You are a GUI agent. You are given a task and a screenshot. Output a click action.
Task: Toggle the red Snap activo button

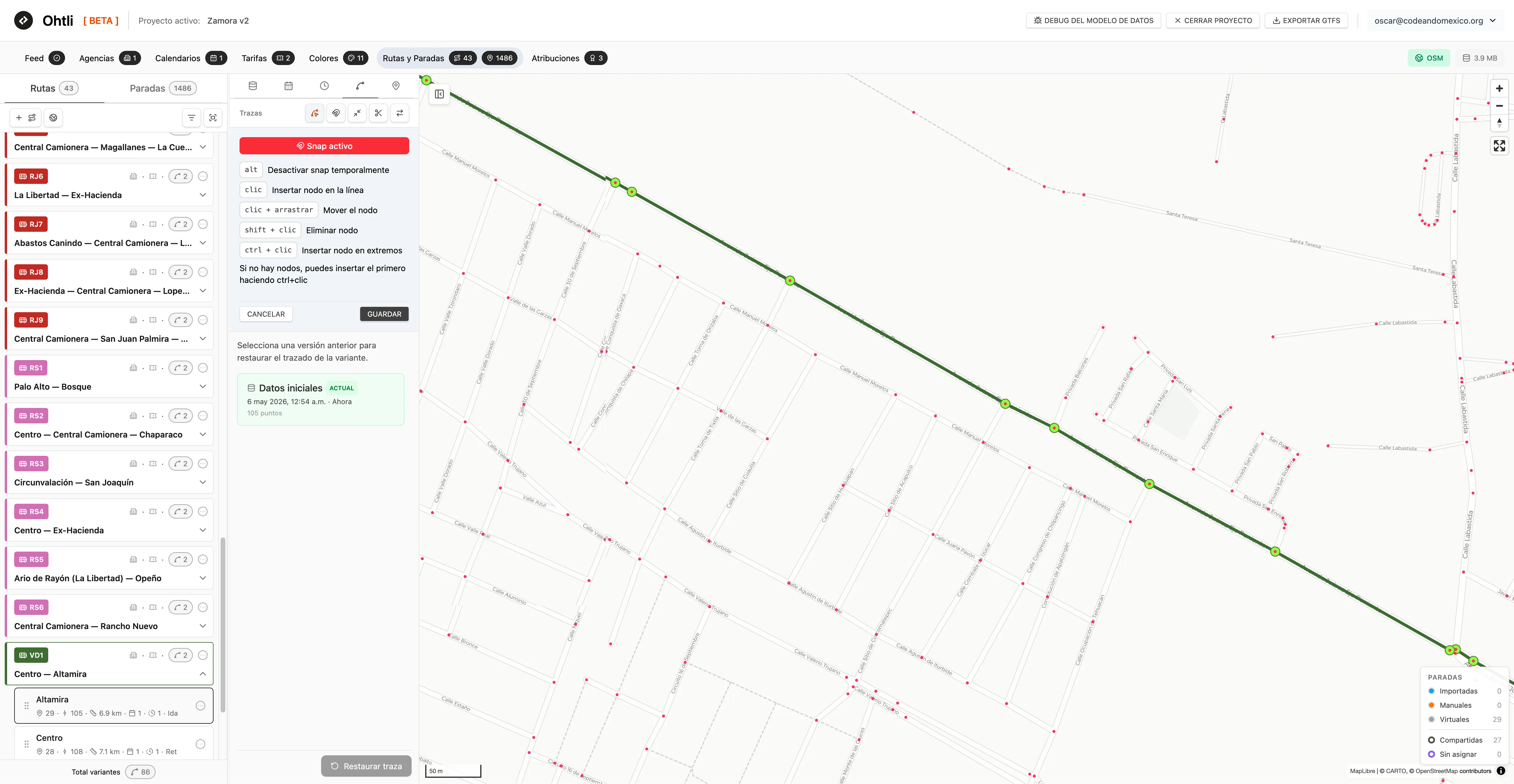coord(324,146)
